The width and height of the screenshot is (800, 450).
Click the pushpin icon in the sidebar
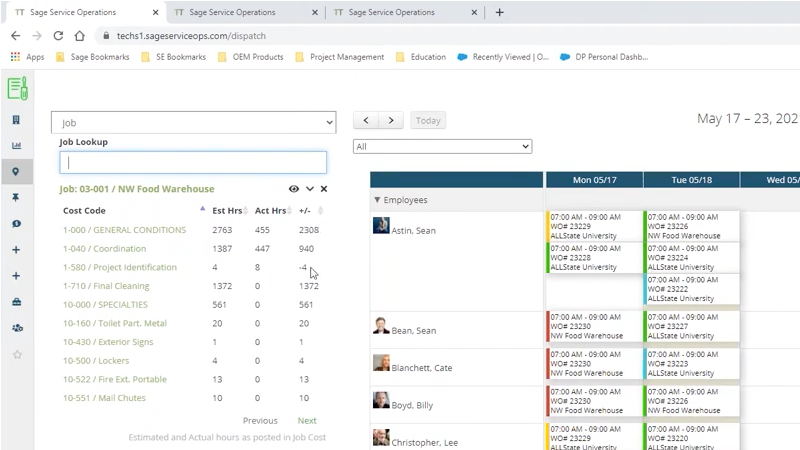click(16, 197)
